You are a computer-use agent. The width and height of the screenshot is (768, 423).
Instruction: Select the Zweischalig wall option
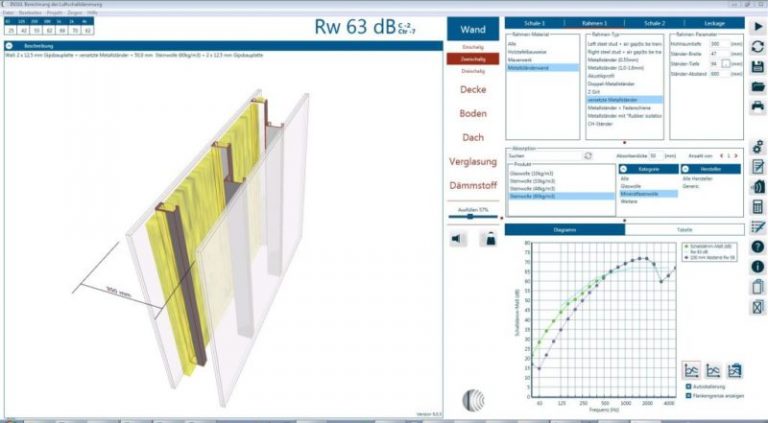coord(472,59)
